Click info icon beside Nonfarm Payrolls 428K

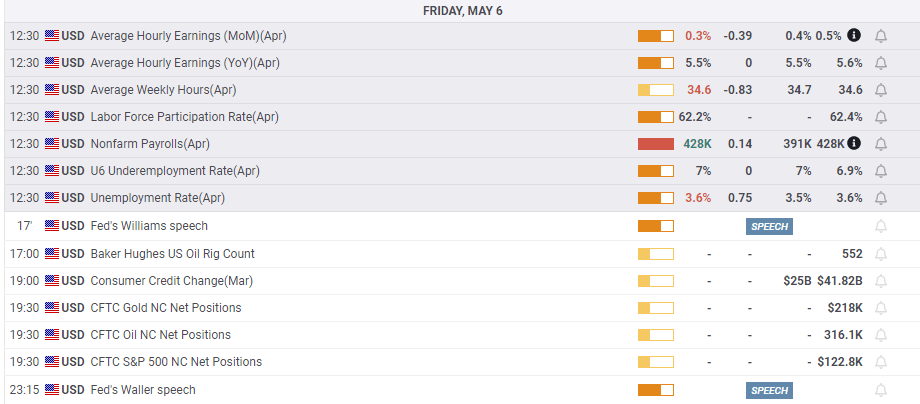(854, 144)
